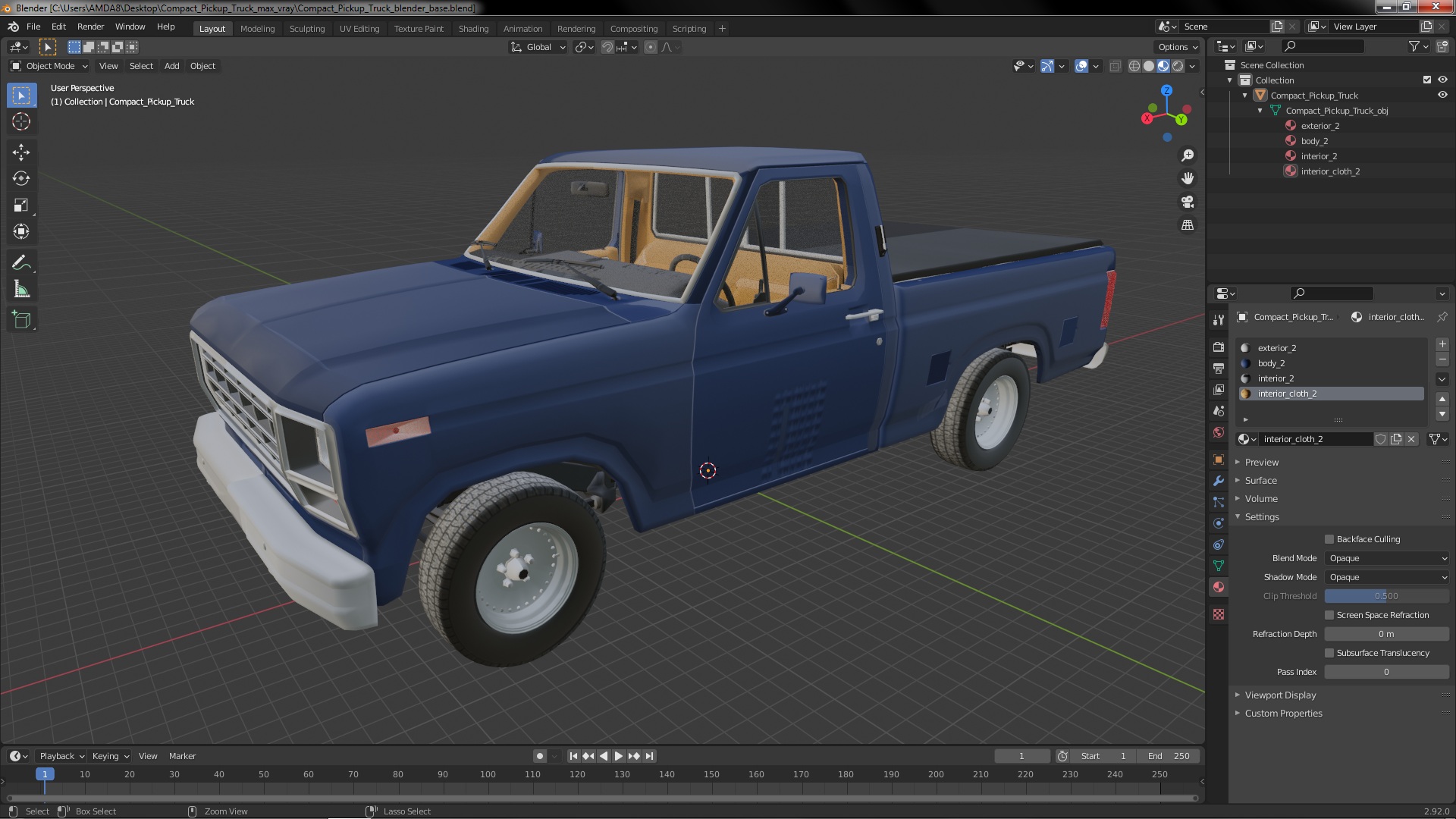The image size is (1456, 819).
Task: Enable the Screen Space Refraction checkbox
Action: pos(1329,615)
